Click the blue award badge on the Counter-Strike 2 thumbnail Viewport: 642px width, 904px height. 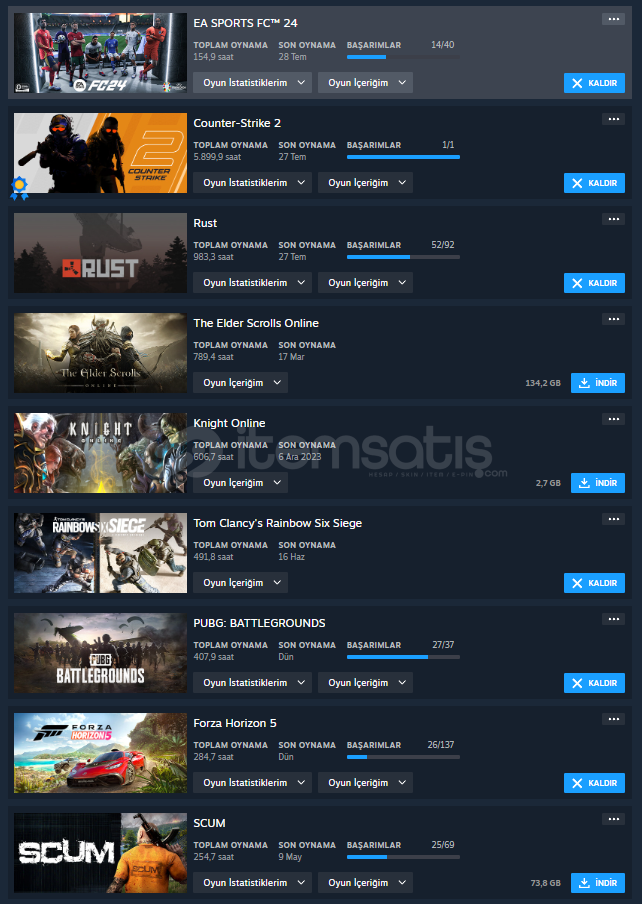point(20,188)
